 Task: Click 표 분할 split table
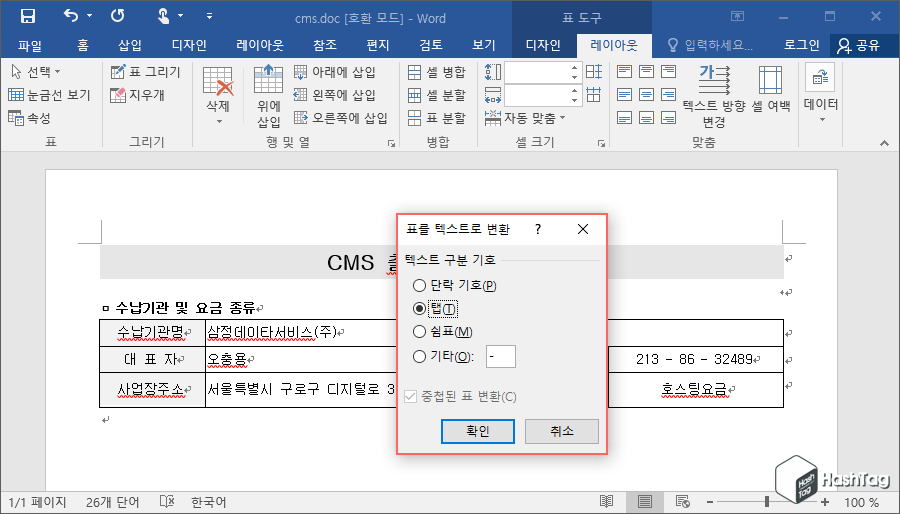pos(437,118)
